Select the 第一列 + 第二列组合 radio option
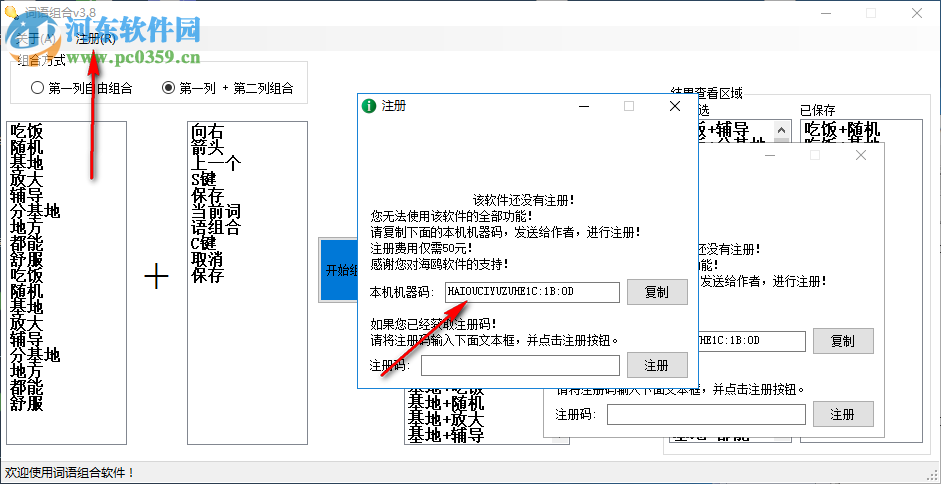 pos(228,88)
